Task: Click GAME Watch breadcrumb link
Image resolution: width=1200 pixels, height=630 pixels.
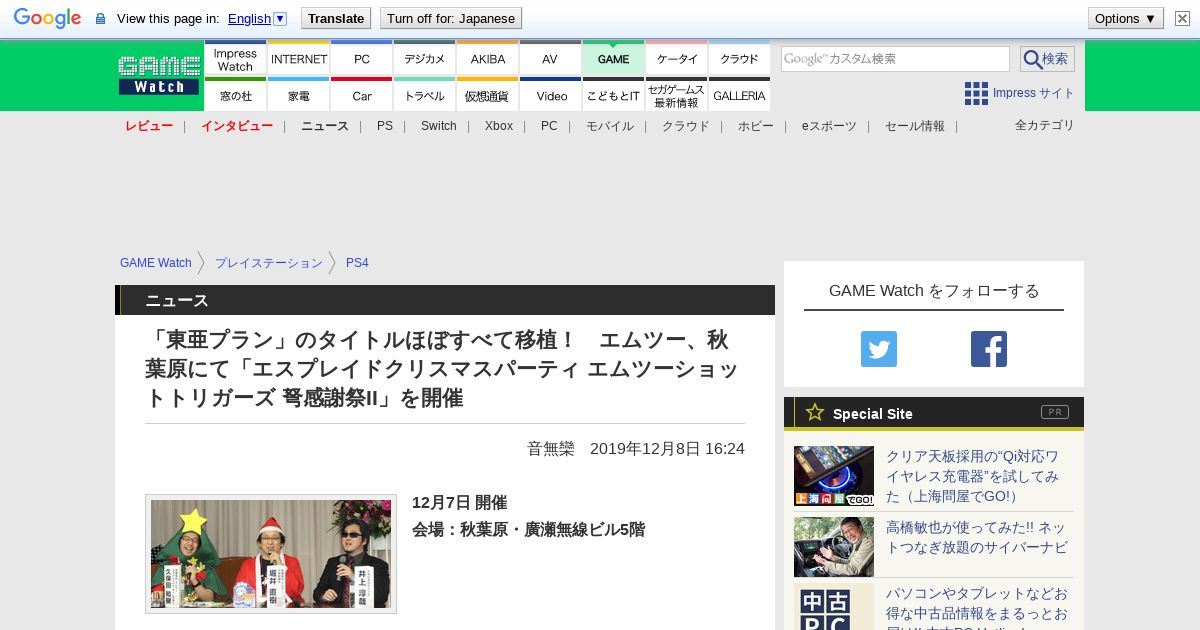Action: (156, 263)
